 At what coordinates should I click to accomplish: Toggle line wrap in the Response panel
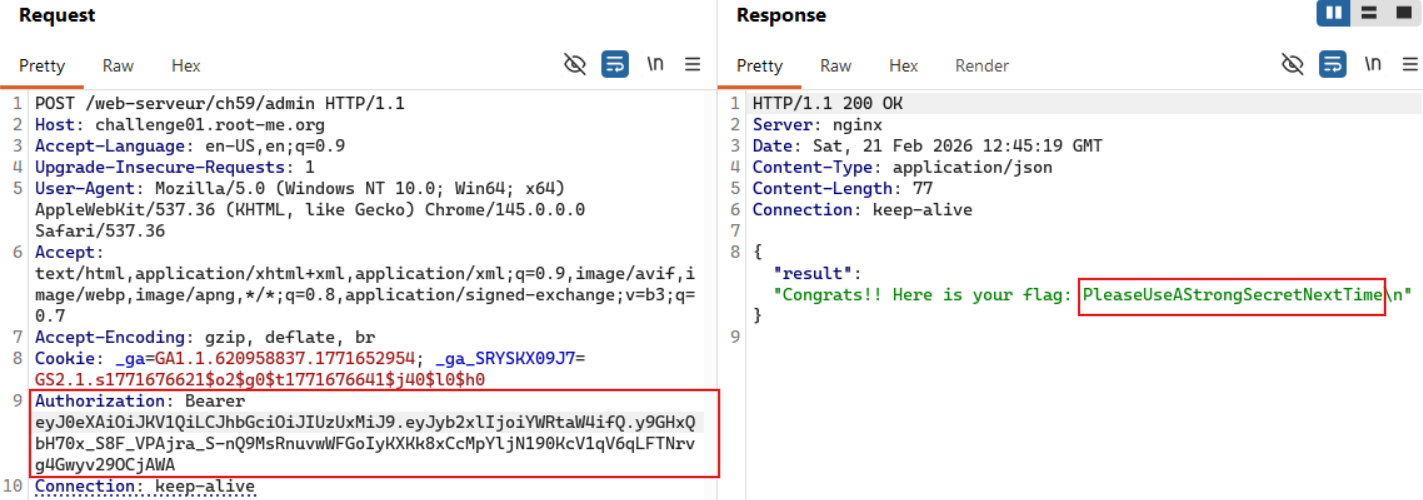pyautogui.click(x=1333, y=65)
